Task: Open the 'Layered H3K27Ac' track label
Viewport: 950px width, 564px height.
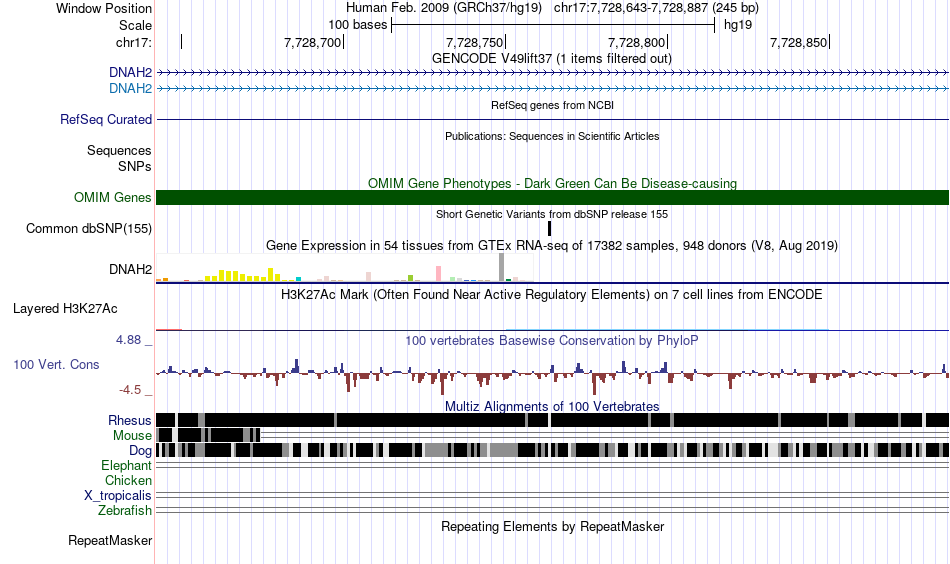Action: click(x=65, y=308)
